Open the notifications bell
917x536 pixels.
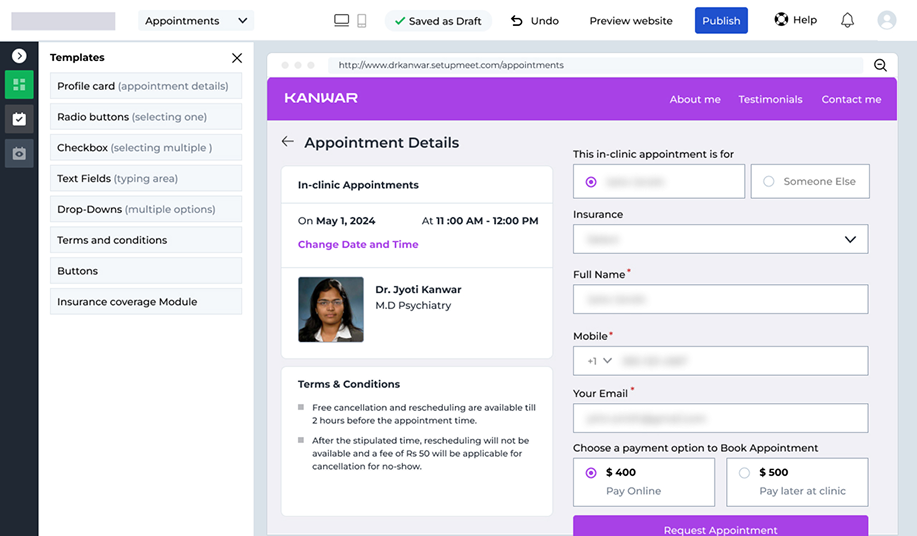click(x=847, y=20)
